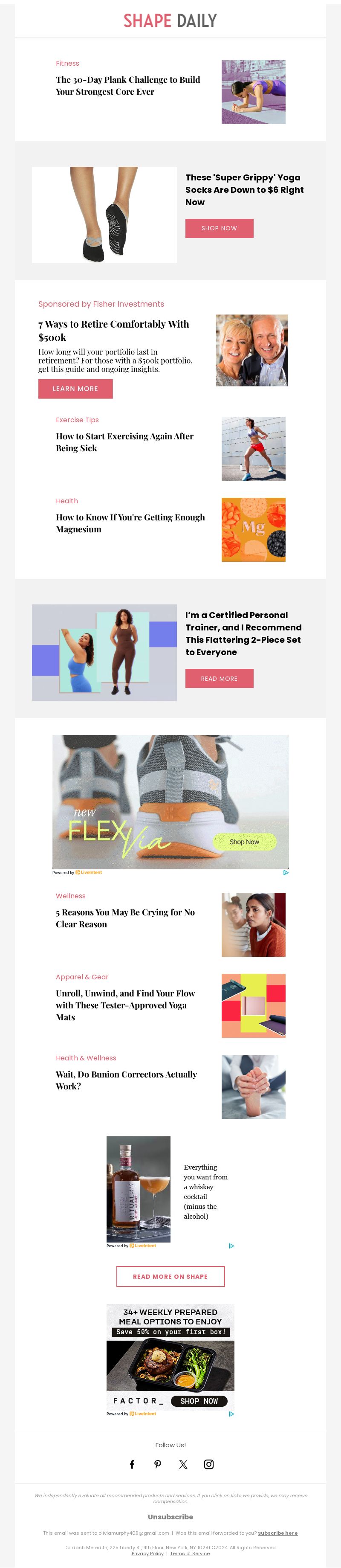The image size is (341, 1568).
Task: Click SHOP NOW for yoga socks
Action: pyautogui.click(x=220, y=228)
